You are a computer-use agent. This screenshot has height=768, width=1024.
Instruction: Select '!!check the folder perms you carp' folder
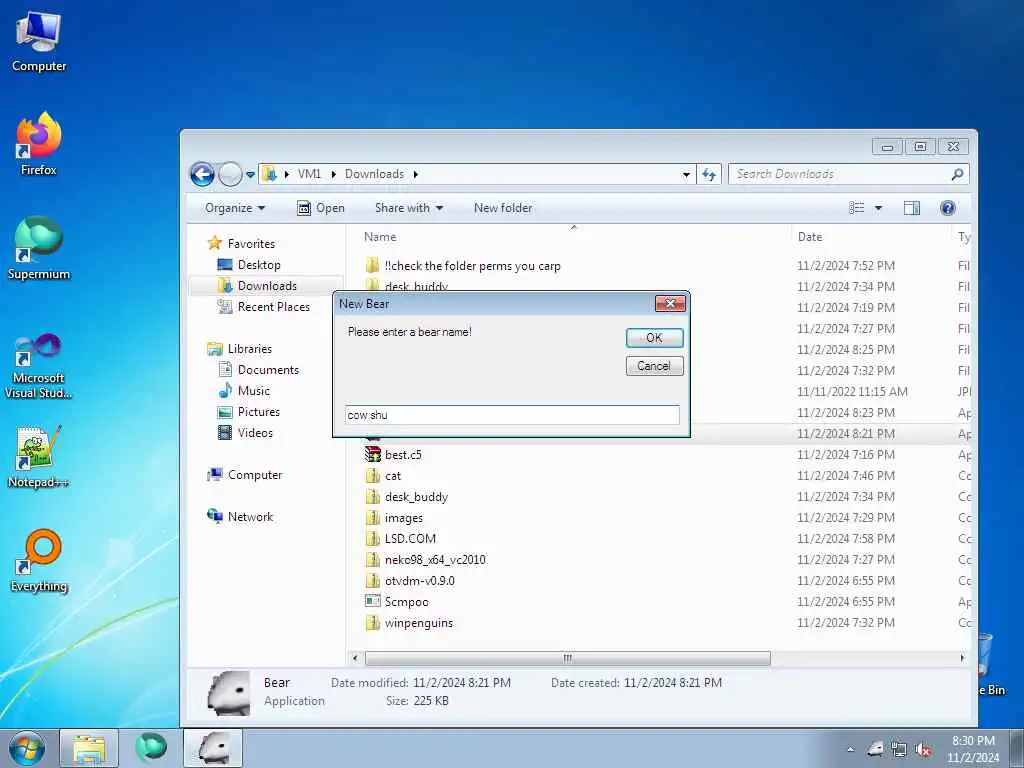click(x=472, y=266)
